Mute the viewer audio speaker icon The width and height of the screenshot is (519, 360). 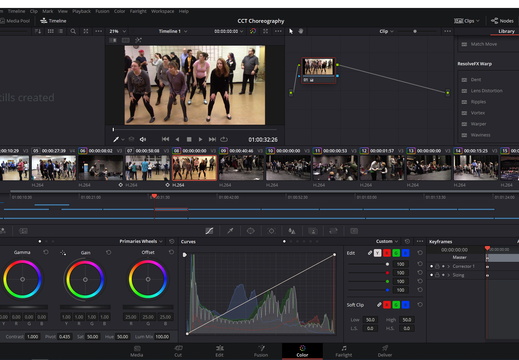pyautogui.click(x=143, y=139)
